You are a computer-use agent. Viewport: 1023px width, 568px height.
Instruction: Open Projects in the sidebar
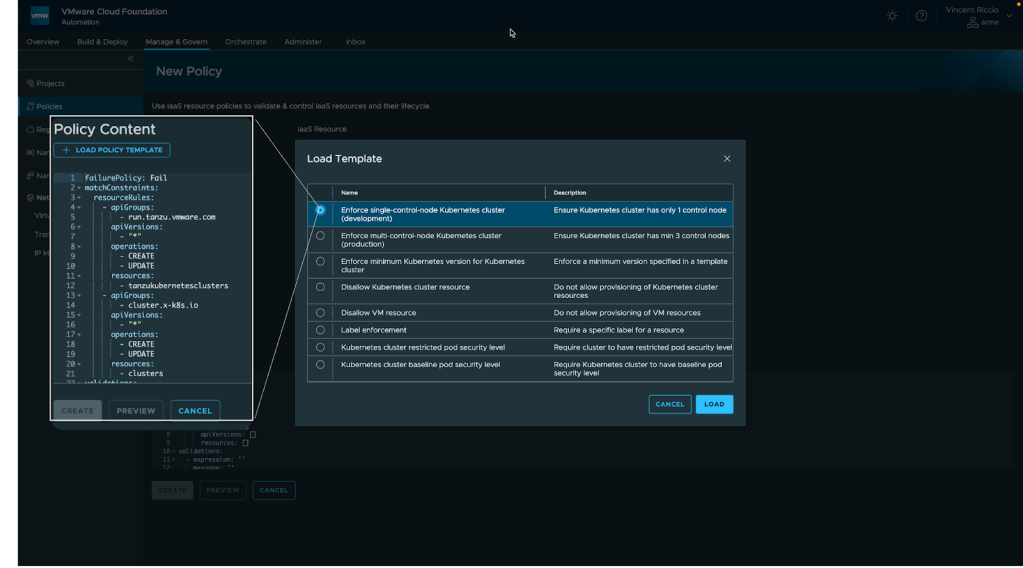pos(50,83)
